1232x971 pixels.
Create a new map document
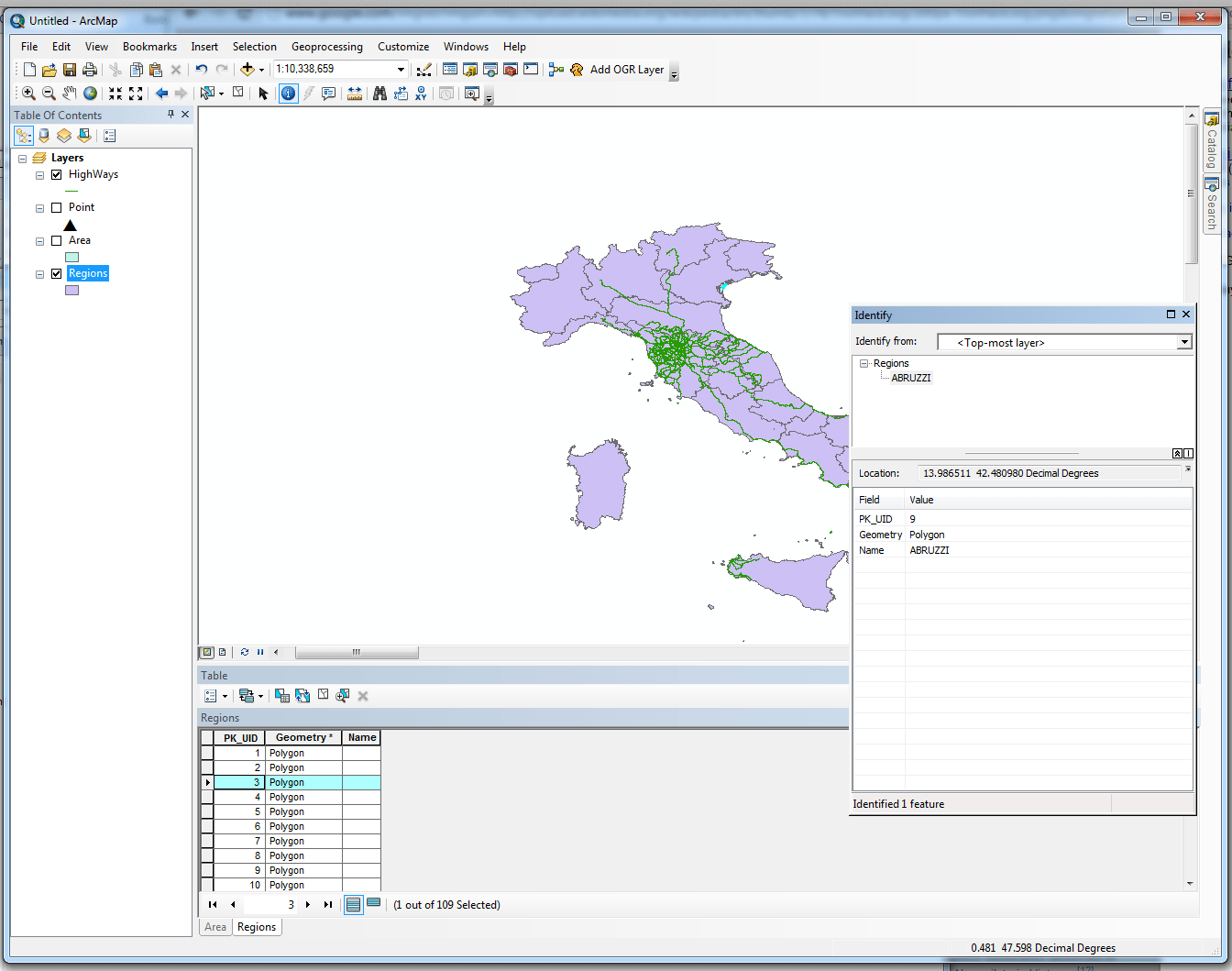coord(29,70)
